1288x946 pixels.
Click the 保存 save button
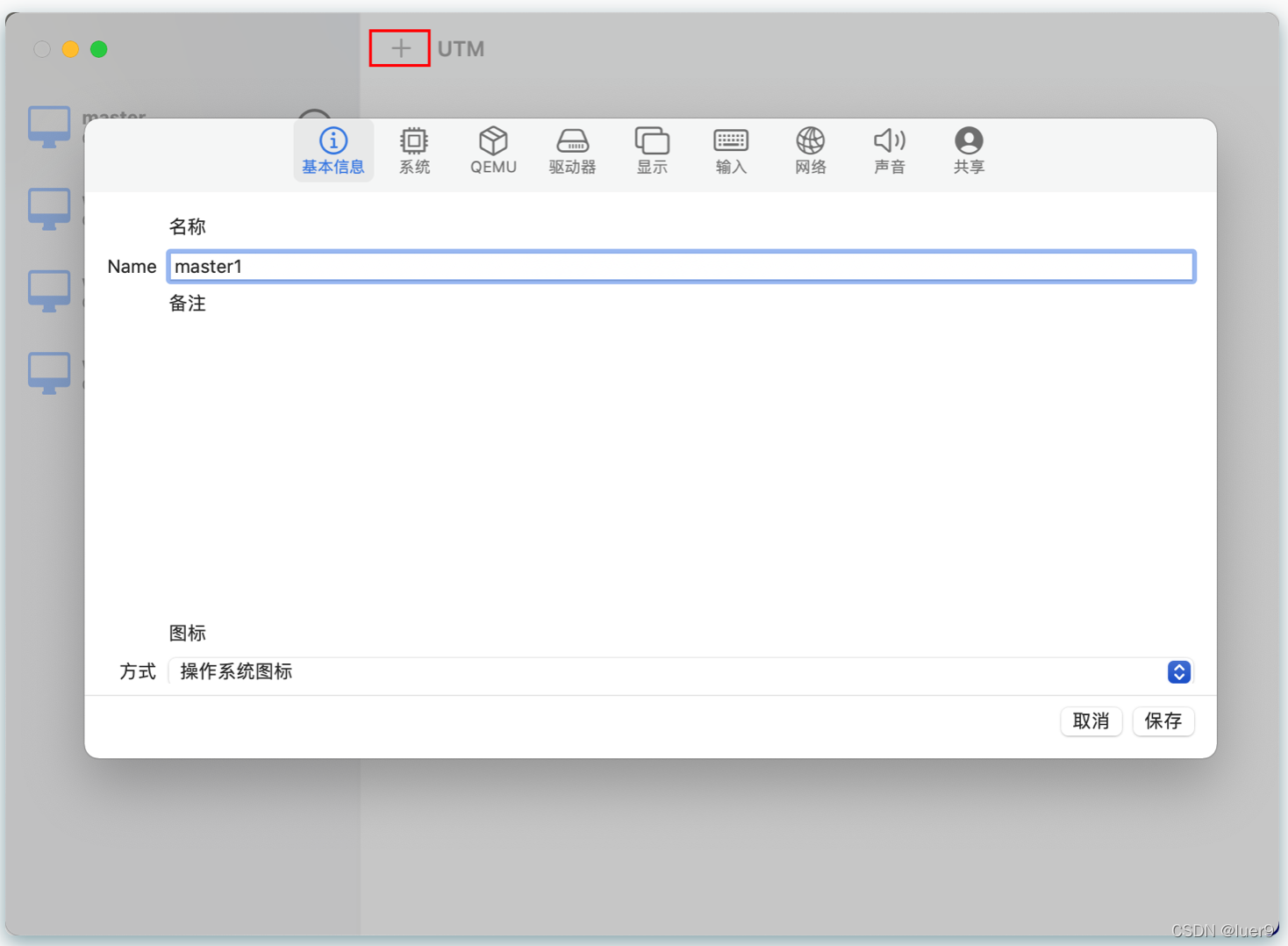pos(1163,721)
